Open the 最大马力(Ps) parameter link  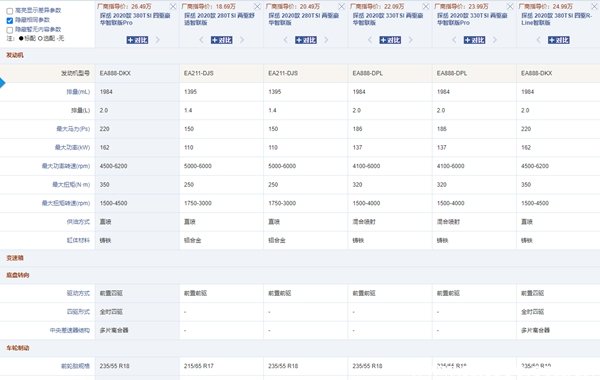pos(73,129)
